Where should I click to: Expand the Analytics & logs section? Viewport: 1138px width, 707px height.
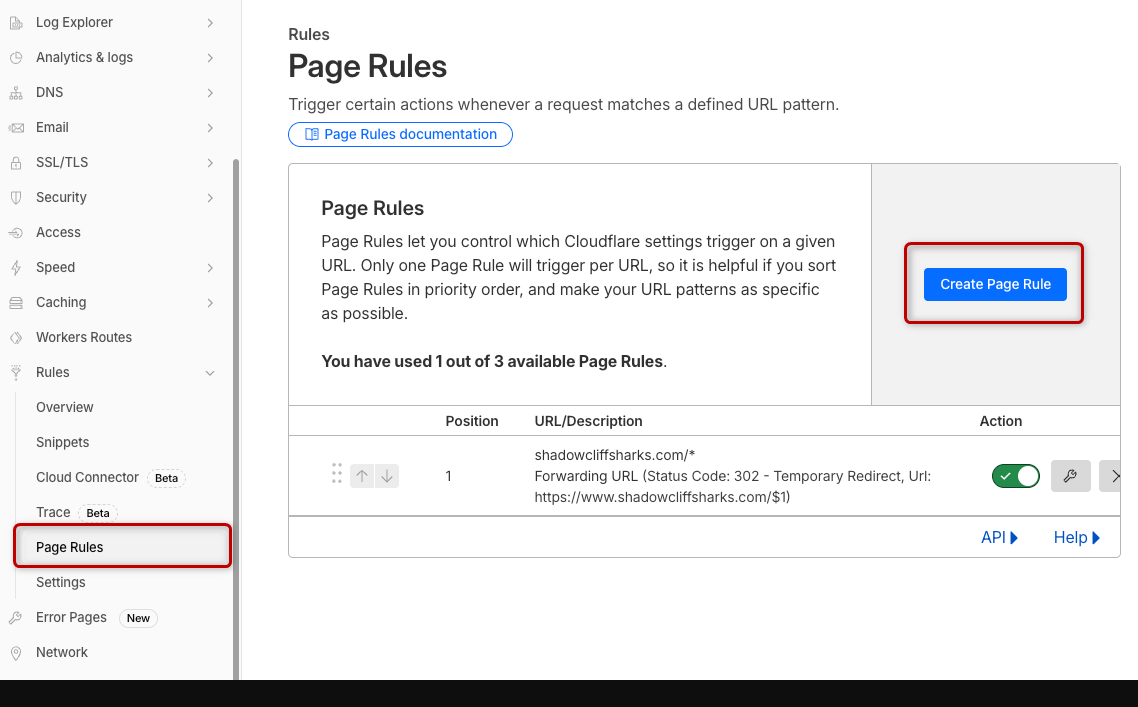pos(210,57)
